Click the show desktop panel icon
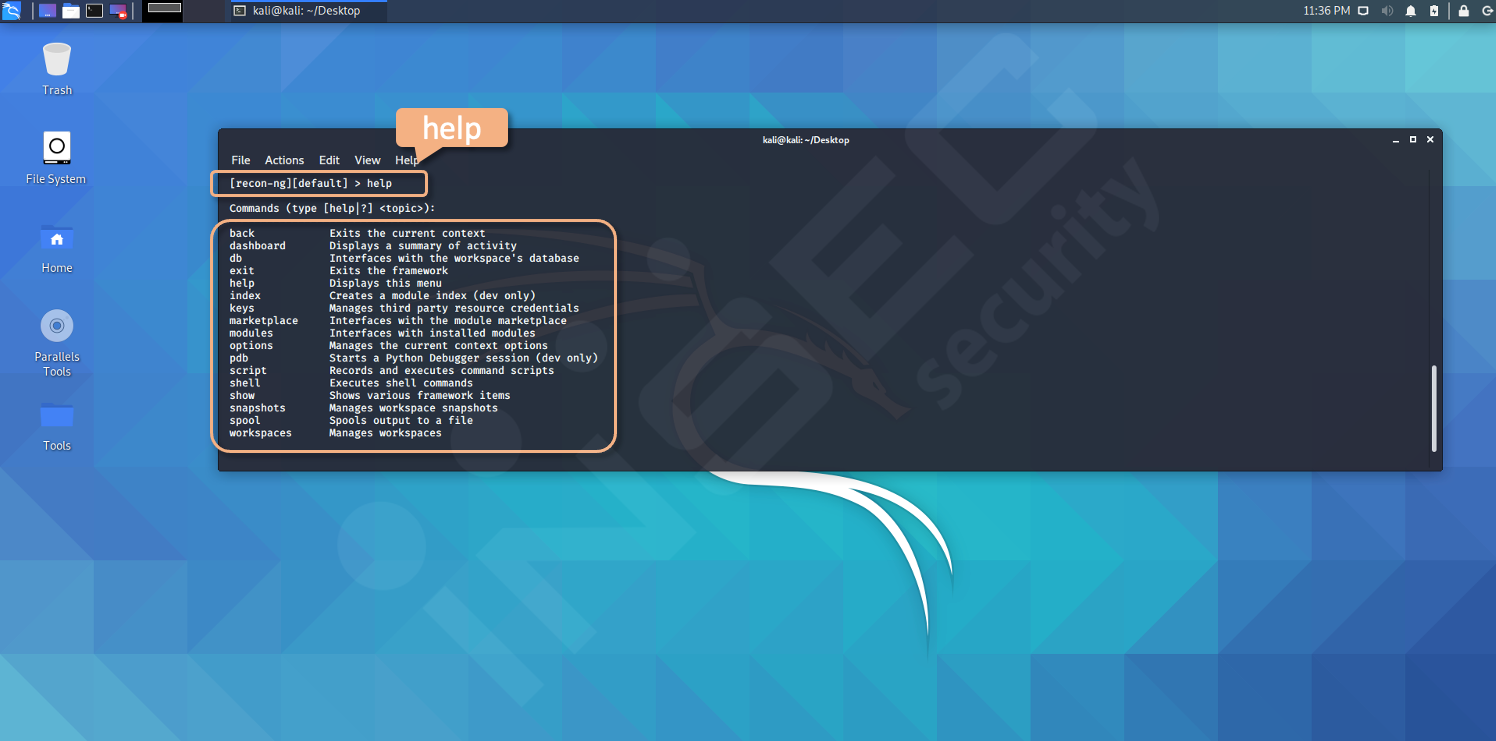The image size is (1496, 741). [x=47, y=11]
